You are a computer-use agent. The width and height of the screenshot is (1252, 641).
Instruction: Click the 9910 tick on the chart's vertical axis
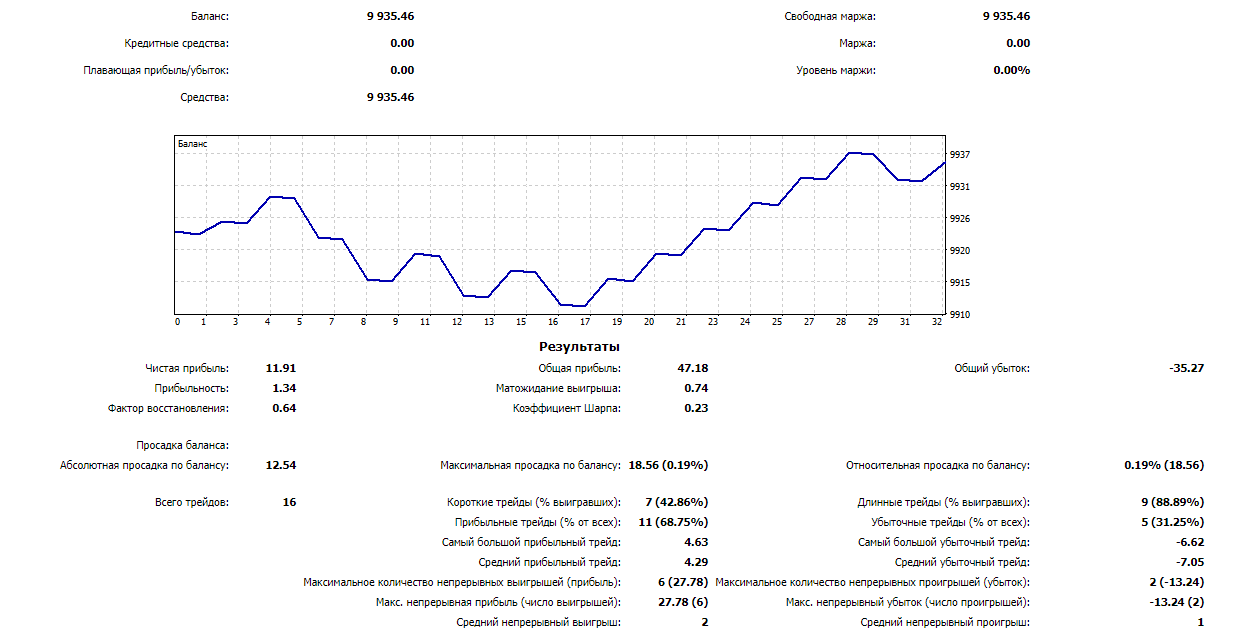click(959, 315)
